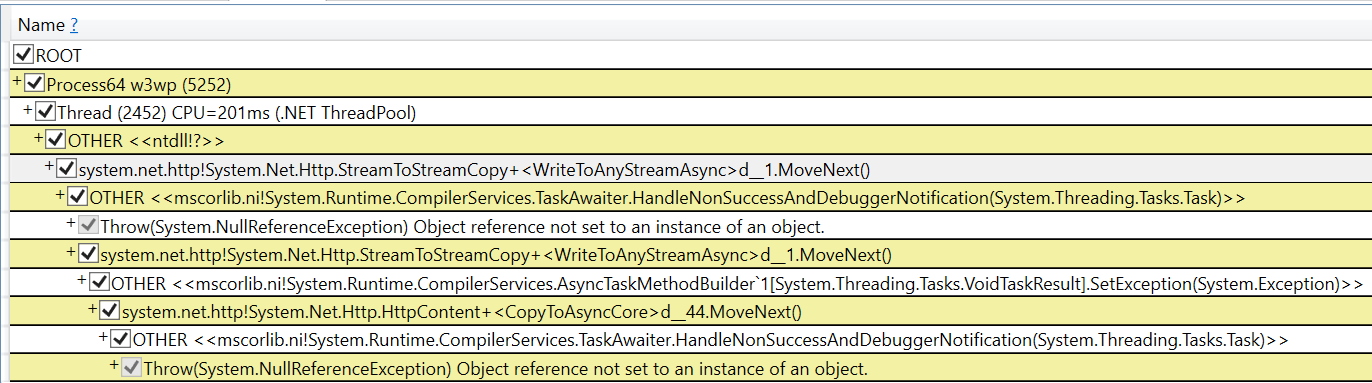Screen dimensions: 1372x383
Task: Expand the WriteToAnyStreamAsync node directly above SetException
Action: point(71,251)
